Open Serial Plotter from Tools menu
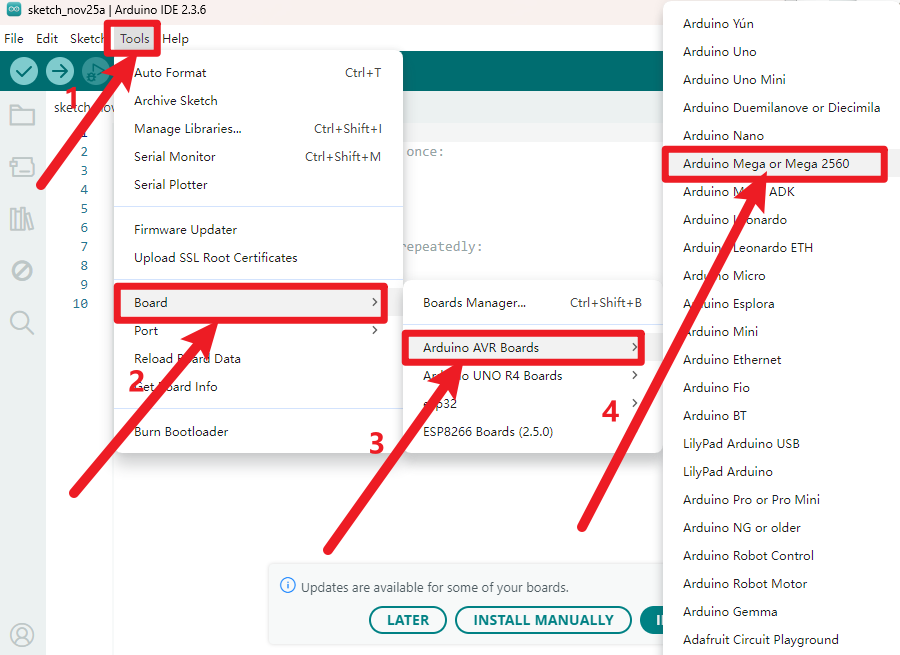900x655 pixels. (x=258, y=185)
